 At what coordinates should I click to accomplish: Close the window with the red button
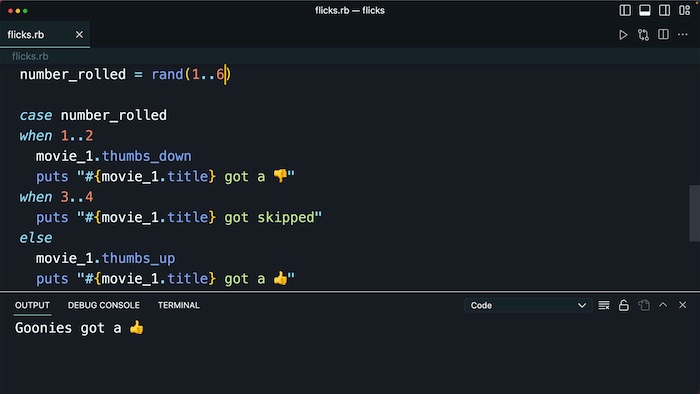10,11
